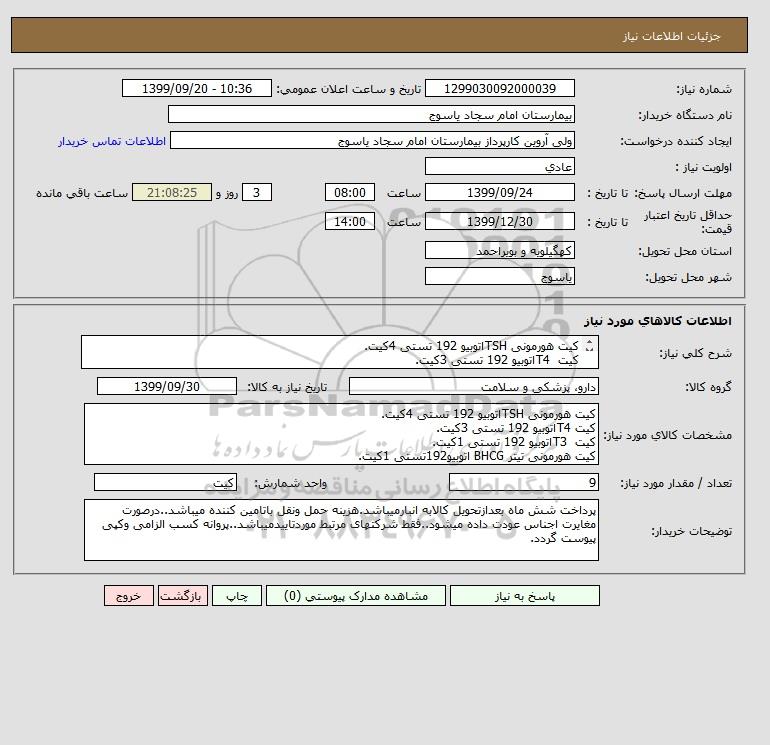Click the حداقل تاریخ اعتبار قیمت label
This screenshot has height=745, width=770.
point(688,222)
